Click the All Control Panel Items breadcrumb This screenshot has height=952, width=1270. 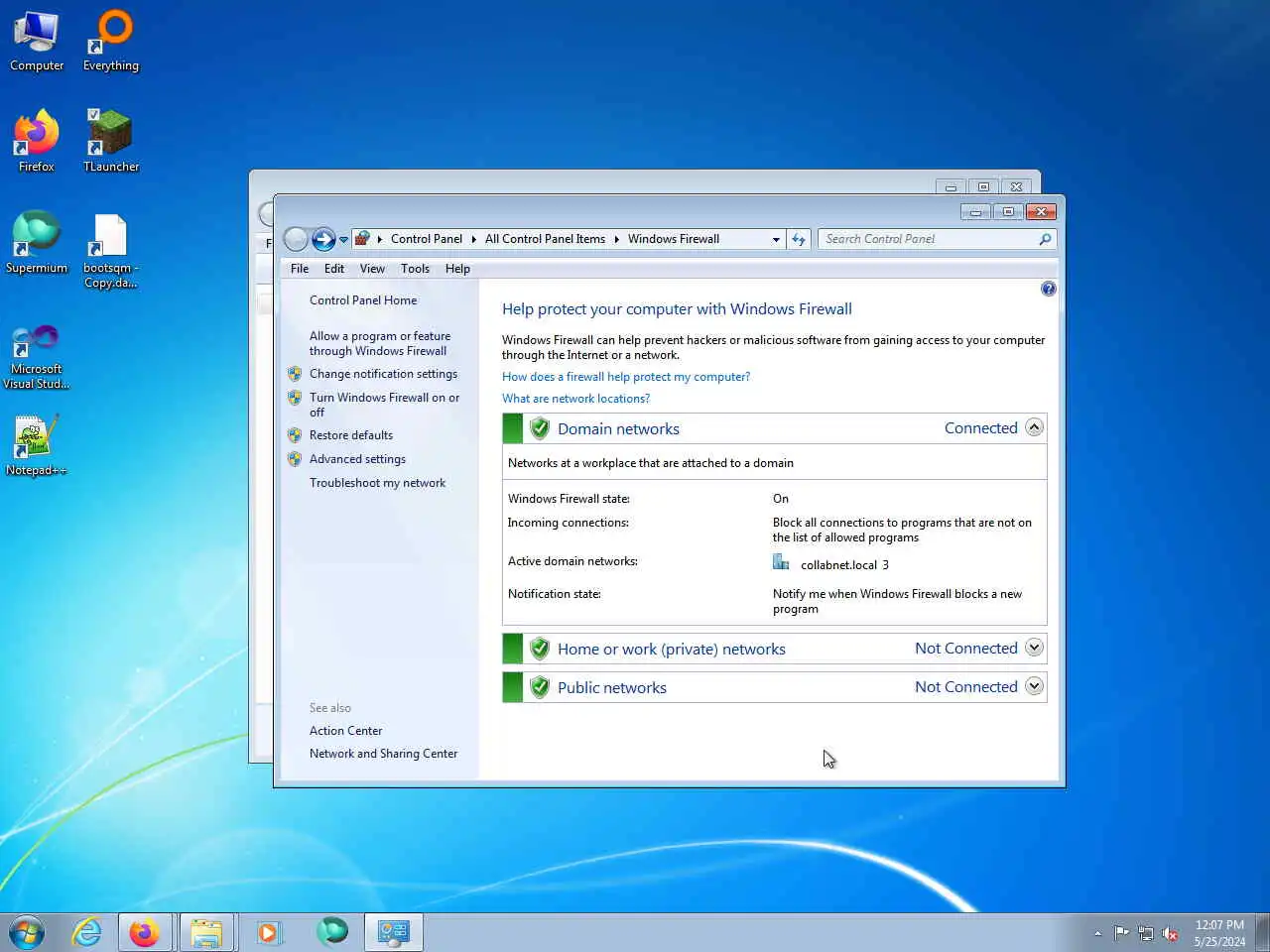tap(545, 239)
